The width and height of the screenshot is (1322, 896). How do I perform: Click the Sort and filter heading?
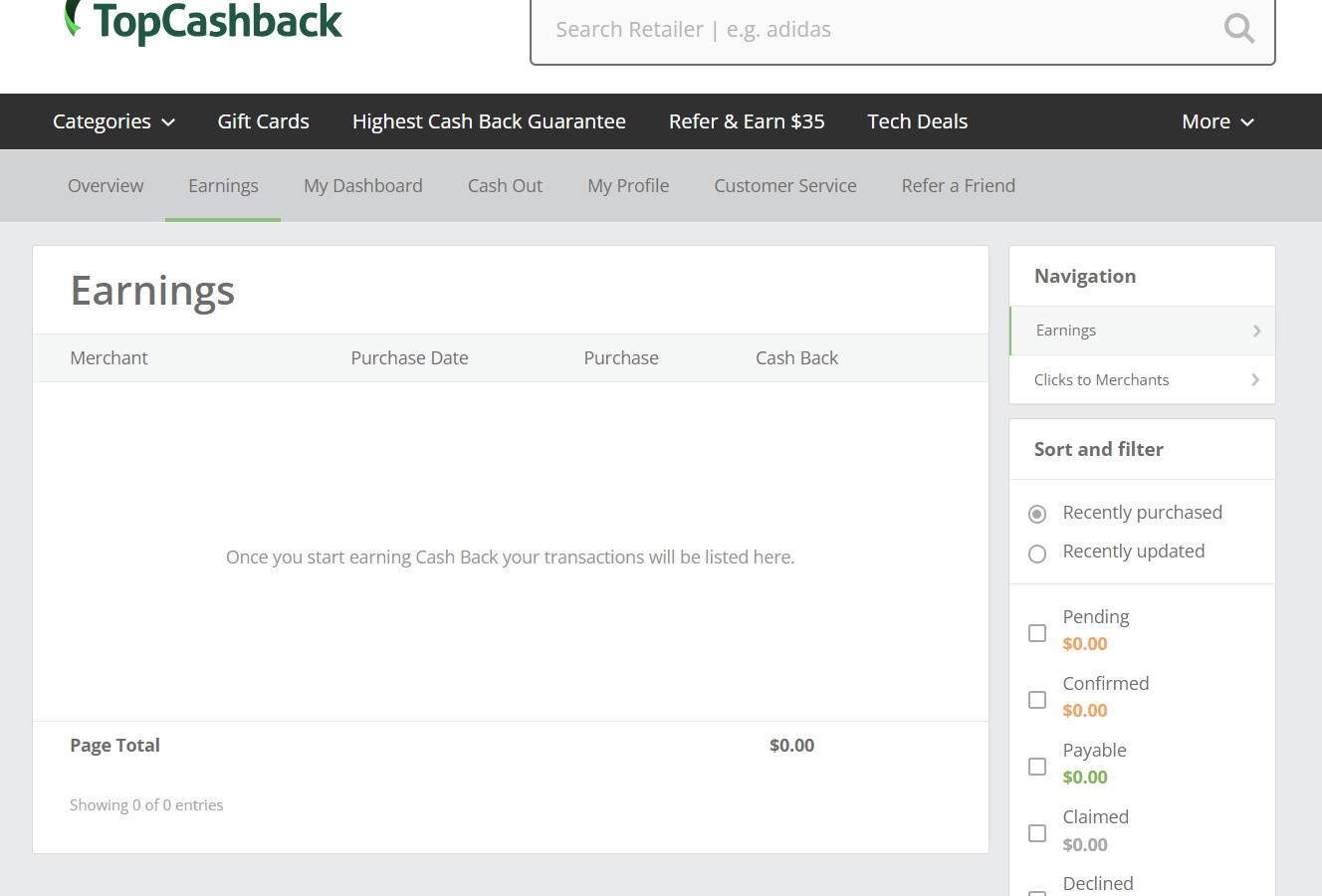pyautogui.click(x=1099, y=449)
